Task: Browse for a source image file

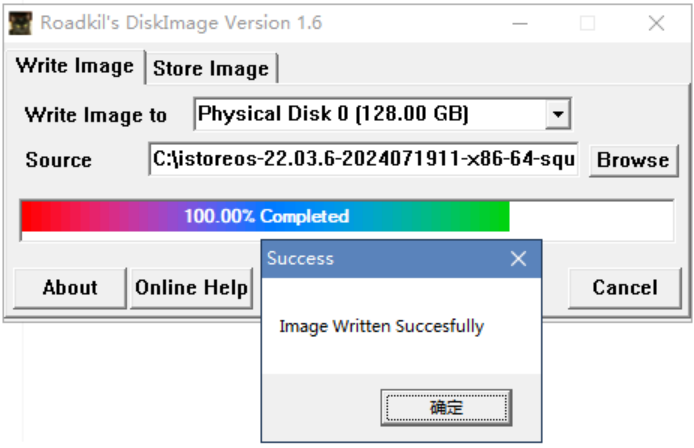Action: point(633,160)
